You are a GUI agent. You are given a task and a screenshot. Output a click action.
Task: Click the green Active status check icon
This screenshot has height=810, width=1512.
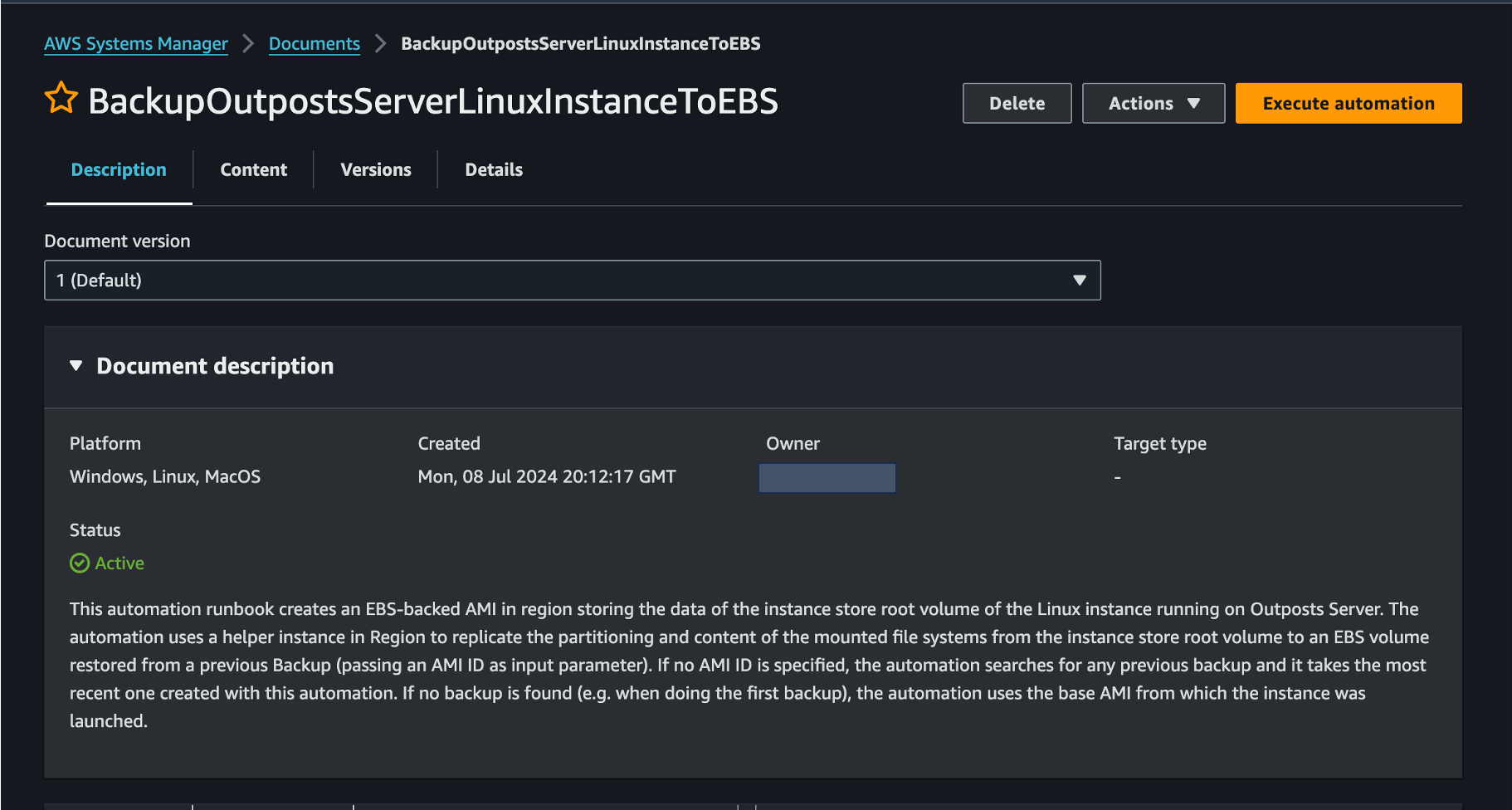[80, 564]
